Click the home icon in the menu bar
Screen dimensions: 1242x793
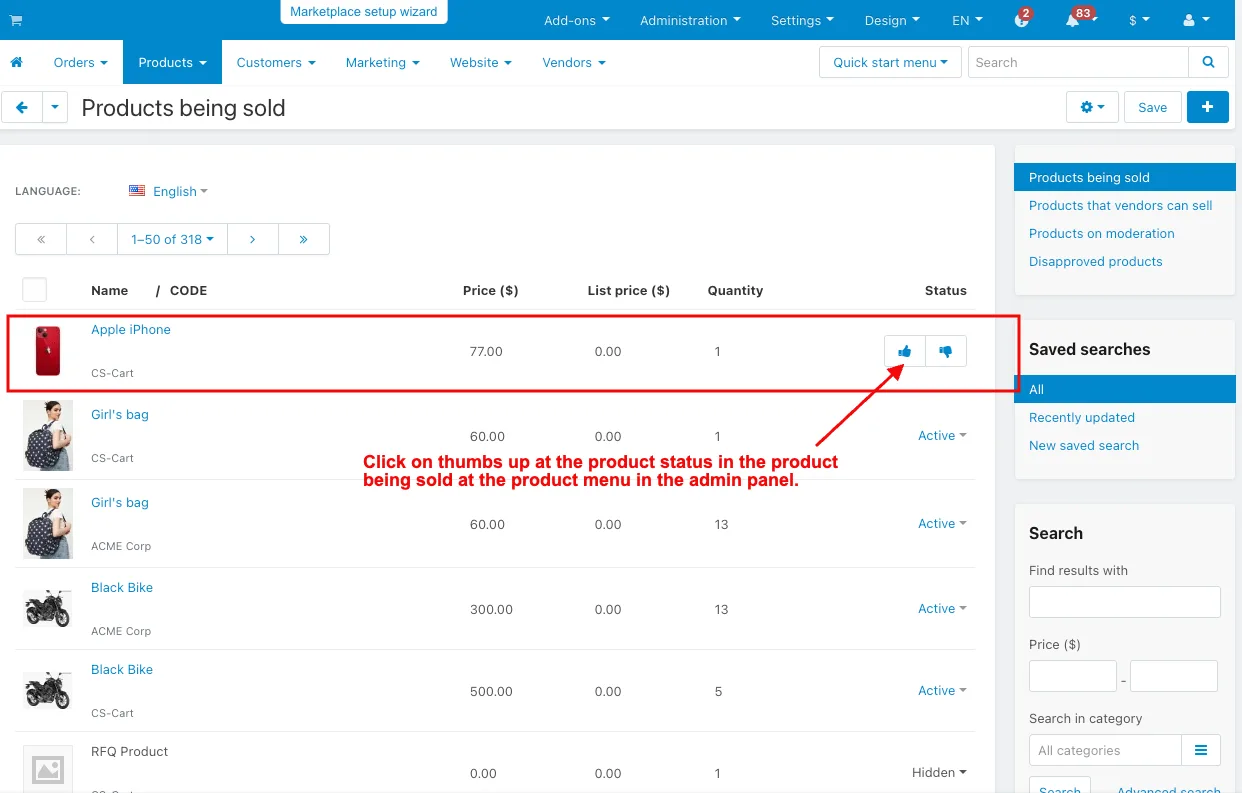pos(16,62)
